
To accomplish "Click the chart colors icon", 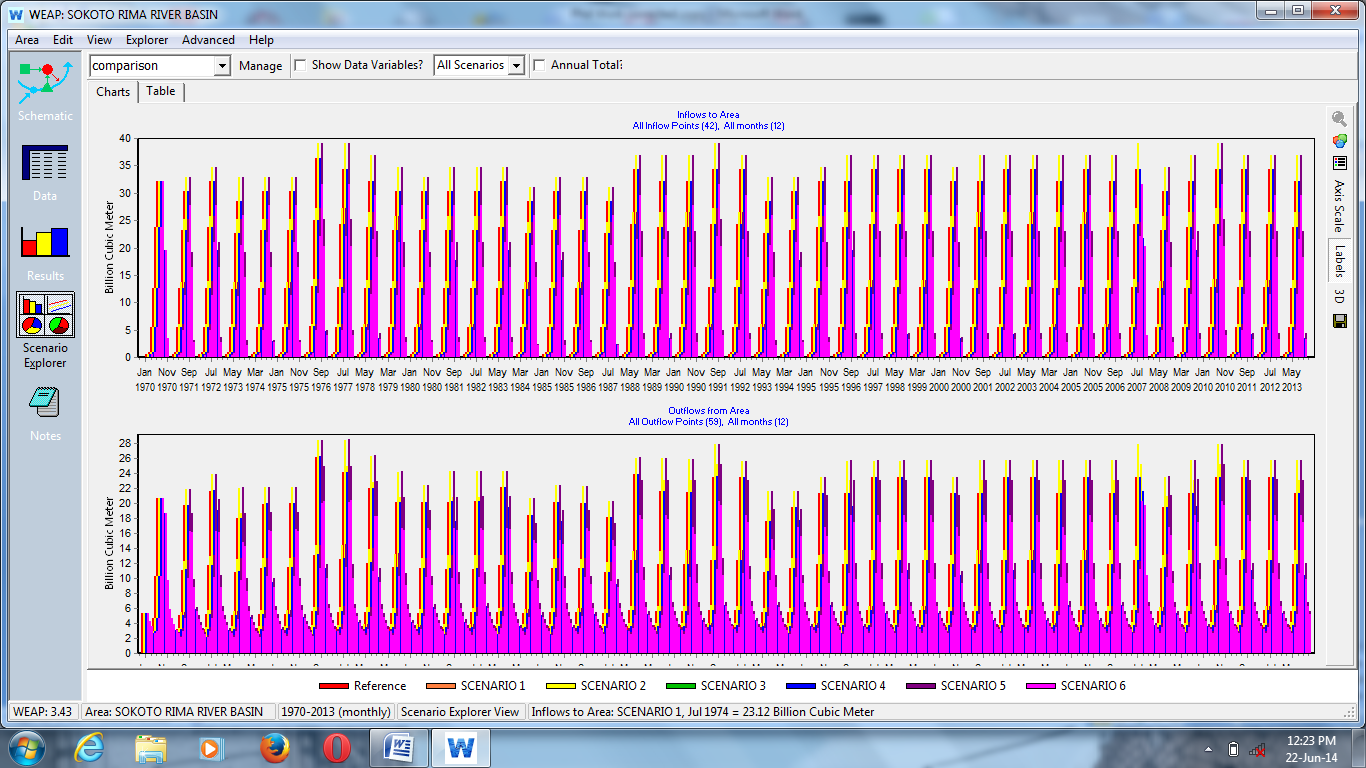I will point(1339,141).
